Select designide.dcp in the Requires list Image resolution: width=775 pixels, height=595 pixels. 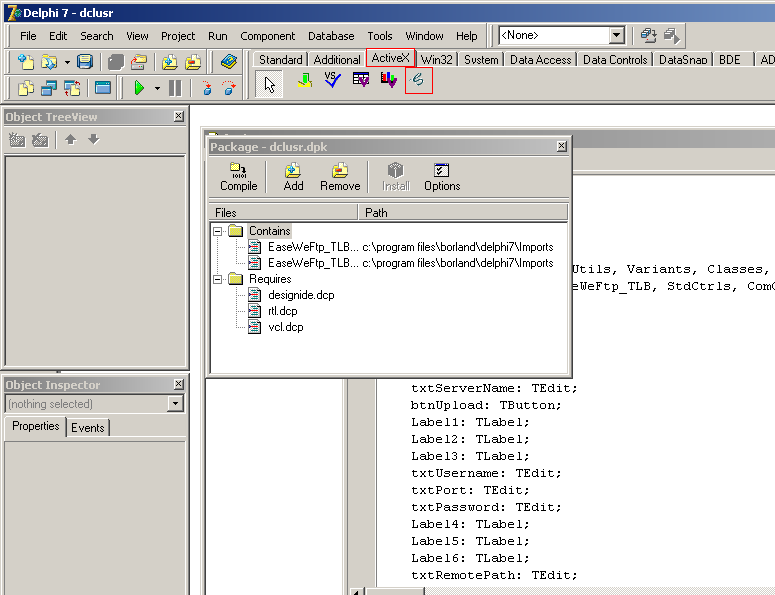click(x=301, y=296)
